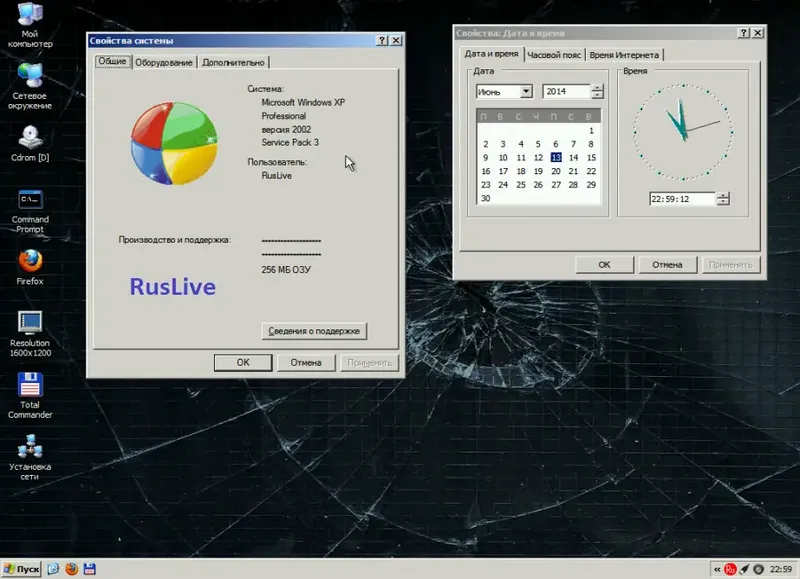The image size is (800, 579).
Task: Select the Resolution 1600x1200 desktop icon
Action: (30, 334)
